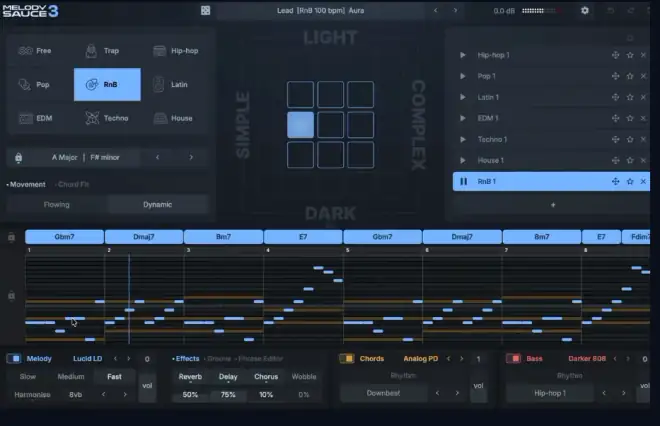Screen dimensions: 660x426
Task: Favorite the RnB 1 melody
Action: (x=630, y=181)
